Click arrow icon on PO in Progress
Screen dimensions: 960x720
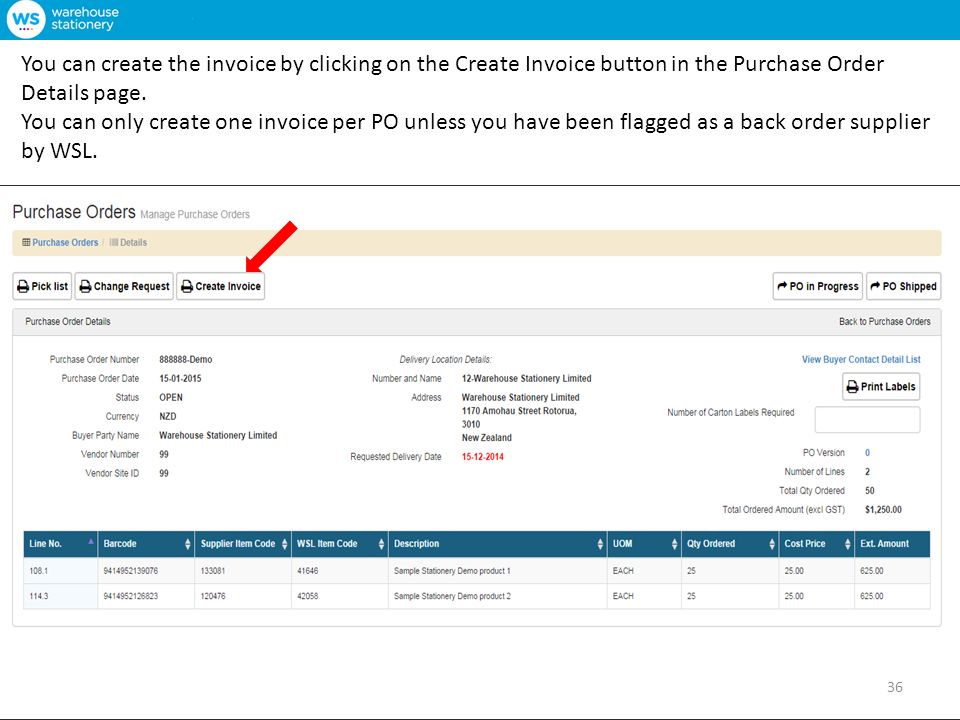(x=782, y=286)
